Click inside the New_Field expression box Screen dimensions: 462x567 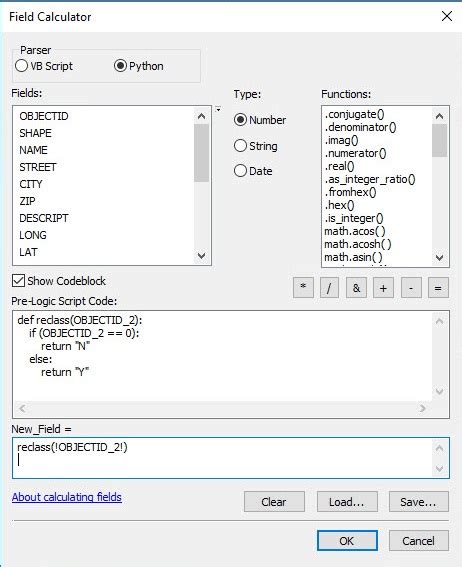coord(222,458)
